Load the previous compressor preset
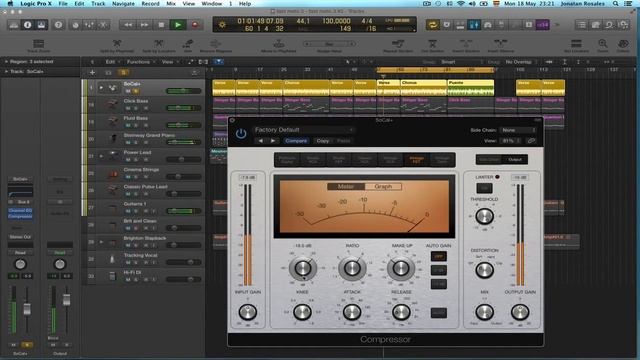This screenshot has height=360, width=640. (x=261, y=141)
